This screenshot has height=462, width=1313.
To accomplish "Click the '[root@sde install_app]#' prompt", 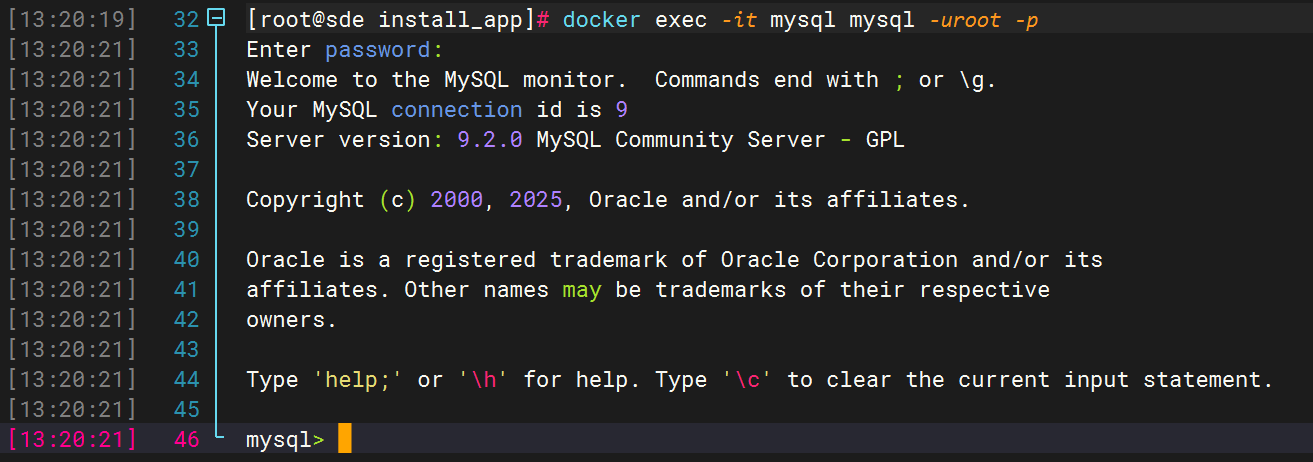I will pos(398,19).
